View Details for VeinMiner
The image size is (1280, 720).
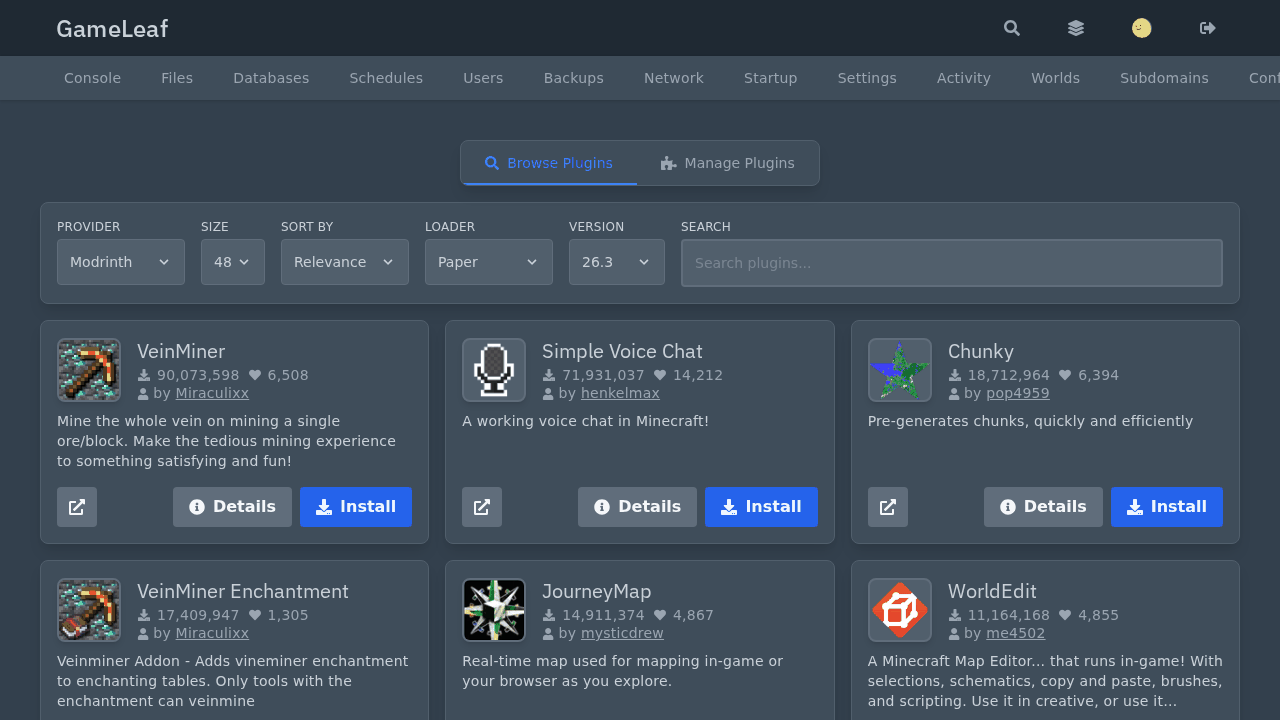point(232,507)
